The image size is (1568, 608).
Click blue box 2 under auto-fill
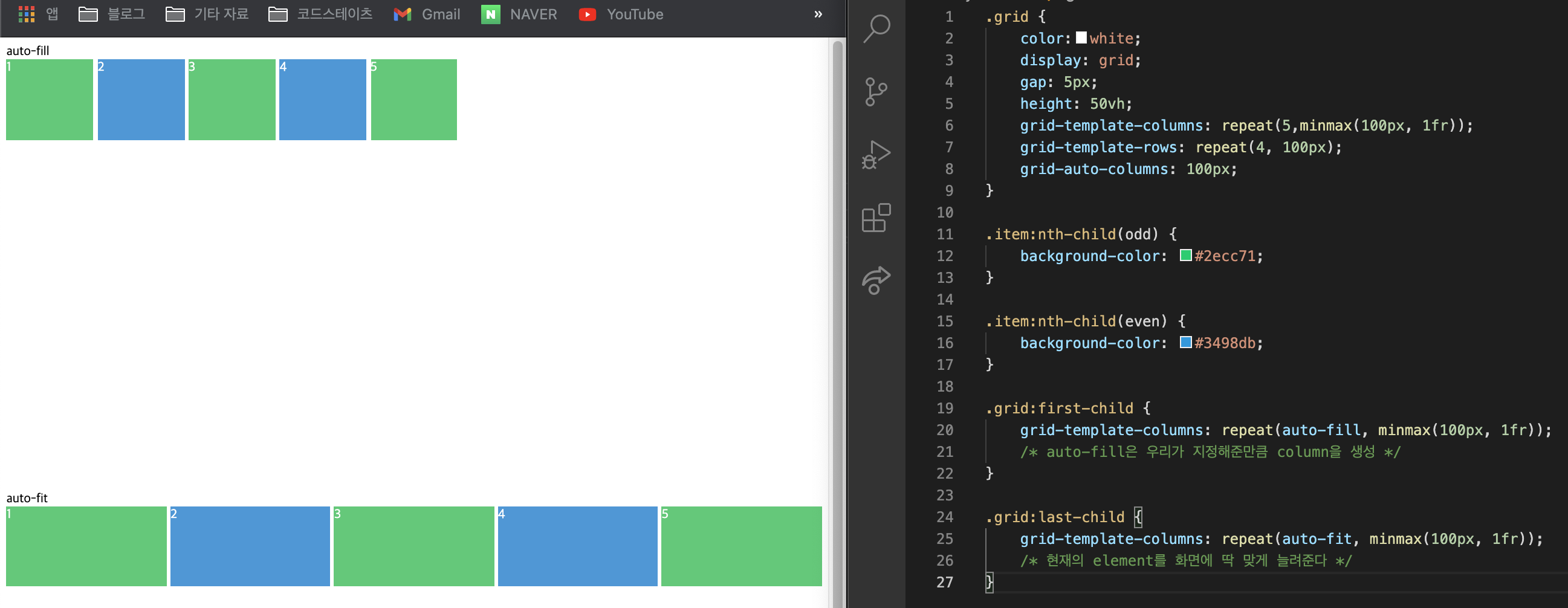[141, 100]
